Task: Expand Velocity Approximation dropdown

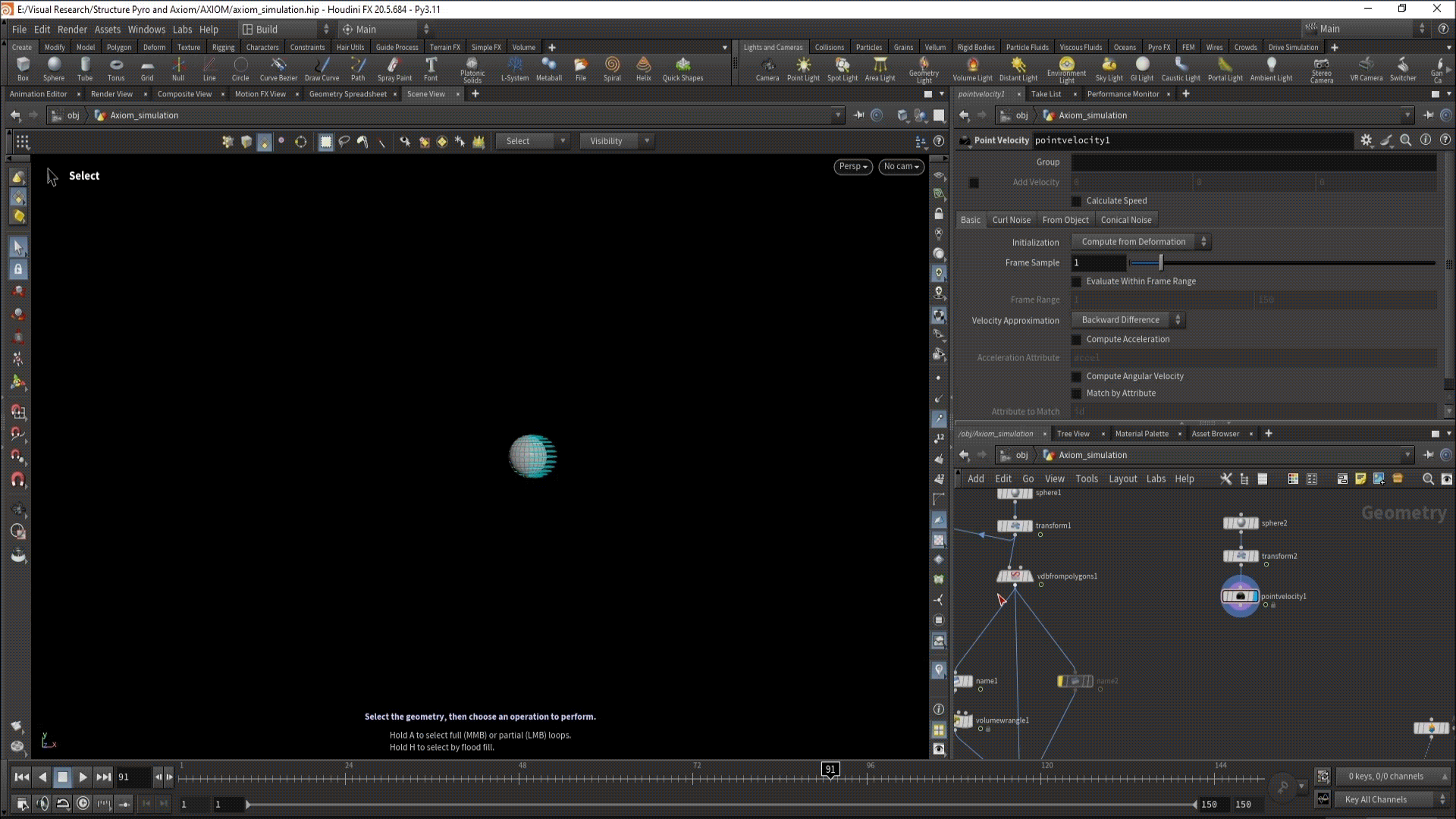Action: 1128,320
